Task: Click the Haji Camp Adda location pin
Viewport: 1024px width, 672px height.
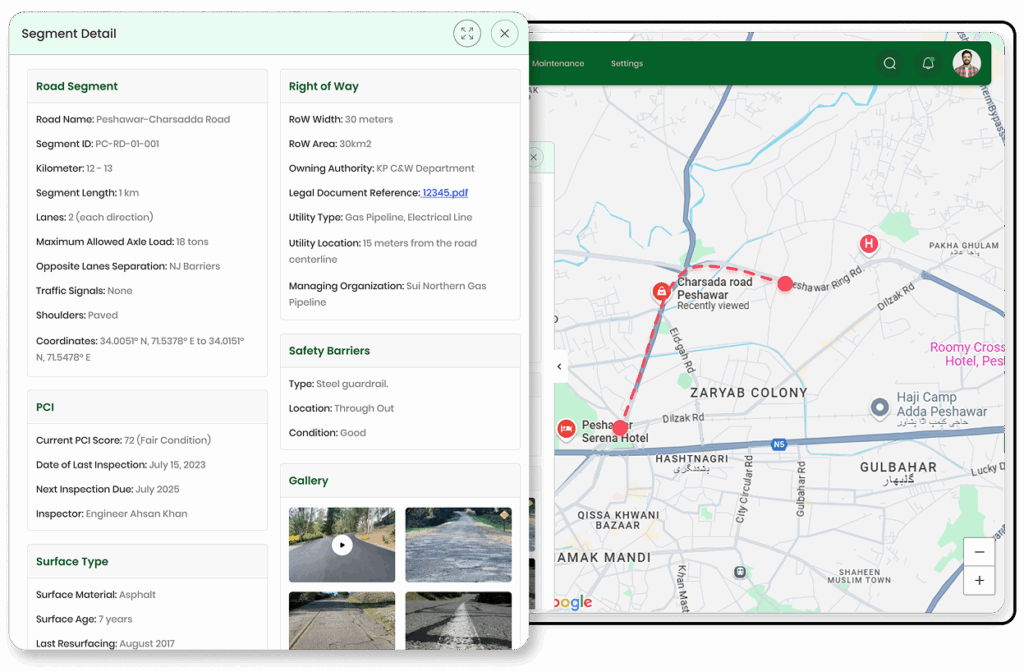Action: point(879,407)
